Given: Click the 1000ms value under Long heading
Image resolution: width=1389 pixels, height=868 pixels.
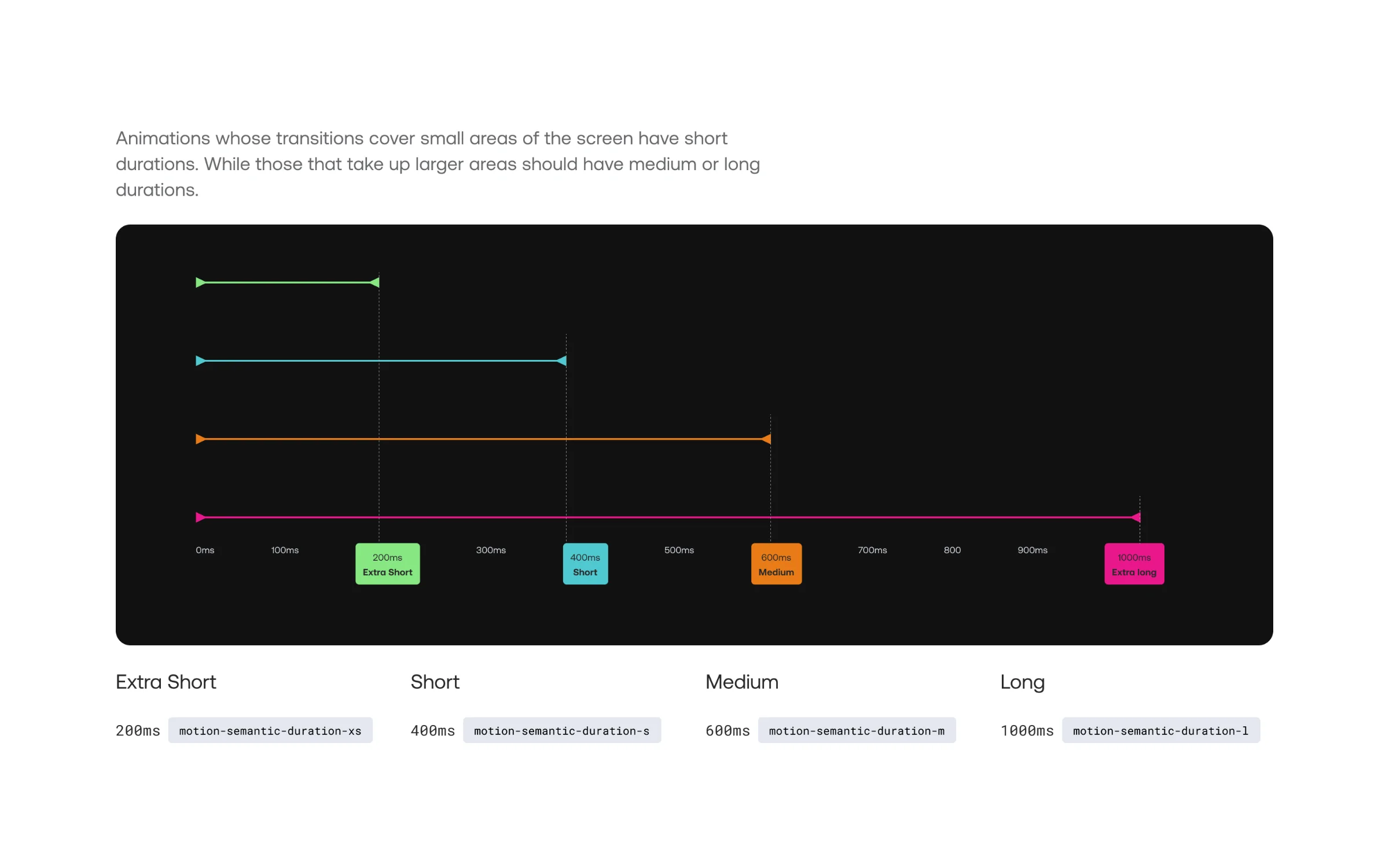Looking at the screenshot, I should (x=1027, y=730).
